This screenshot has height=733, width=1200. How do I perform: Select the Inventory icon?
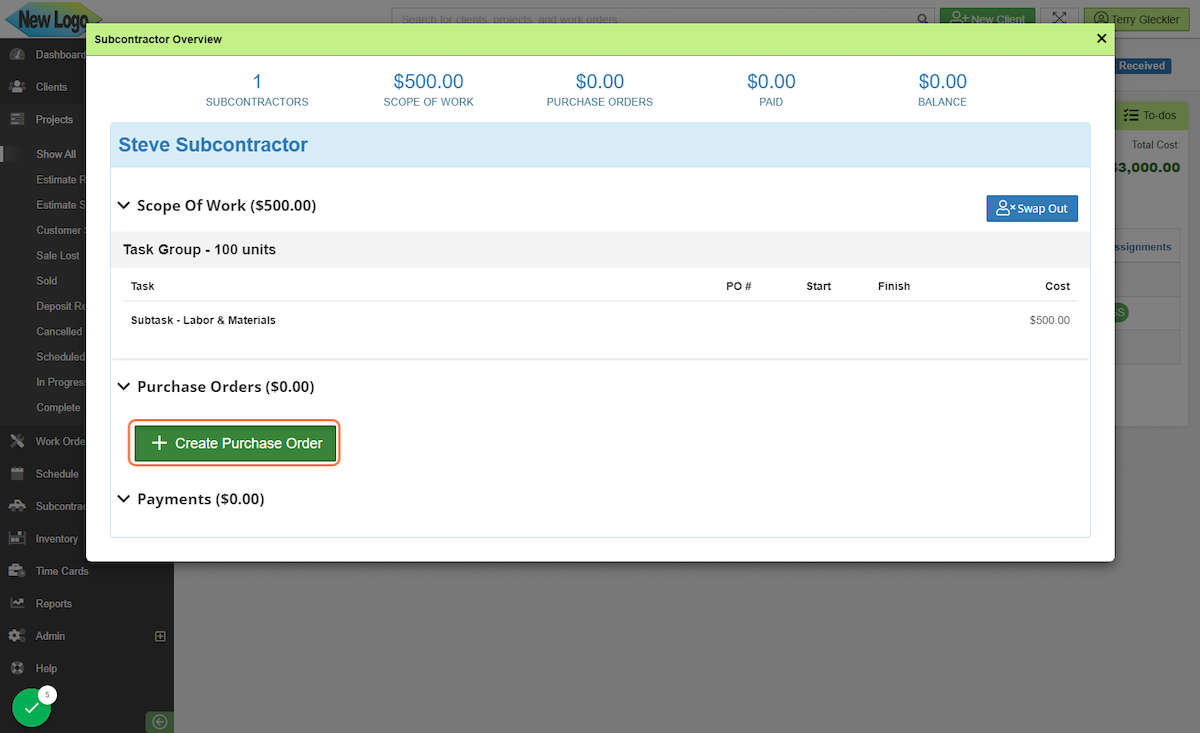18,538
